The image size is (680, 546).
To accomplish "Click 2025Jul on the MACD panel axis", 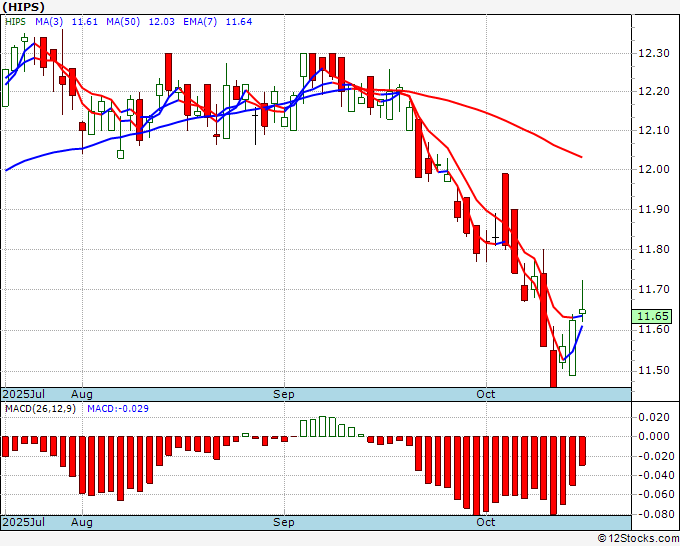I will pos(24,522).
